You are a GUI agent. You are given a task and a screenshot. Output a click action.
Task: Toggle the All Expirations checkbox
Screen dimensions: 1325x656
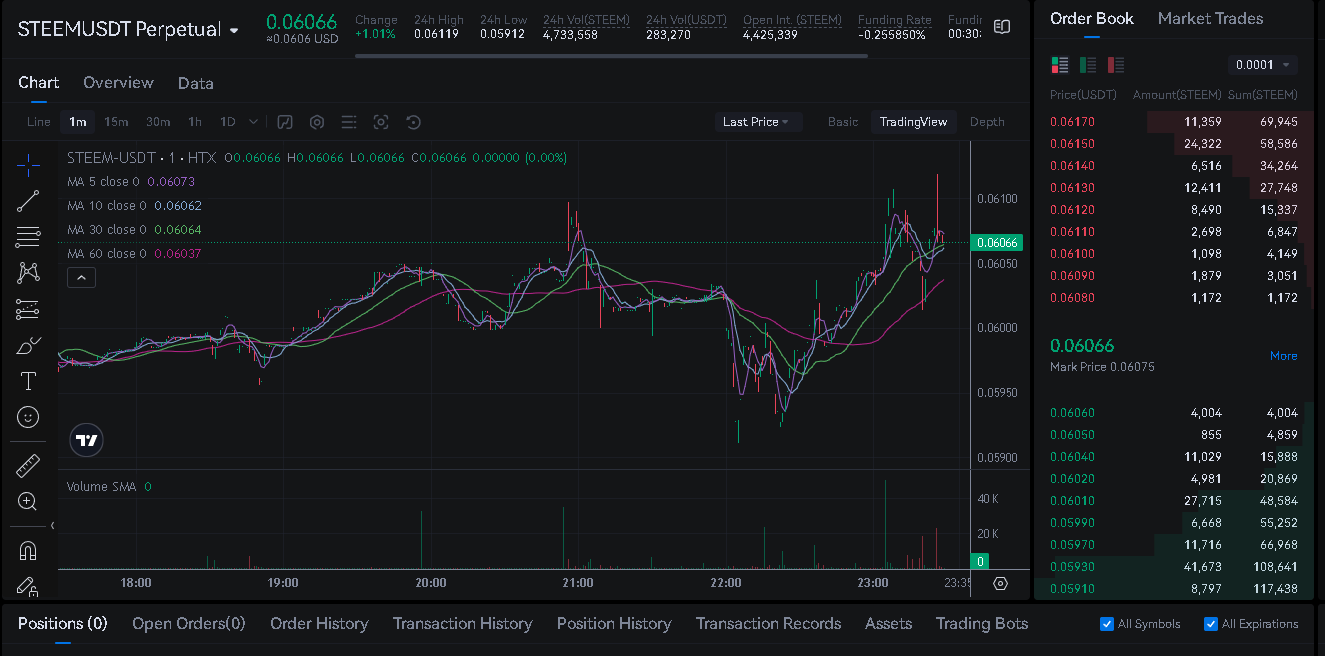pos(1211,624)
